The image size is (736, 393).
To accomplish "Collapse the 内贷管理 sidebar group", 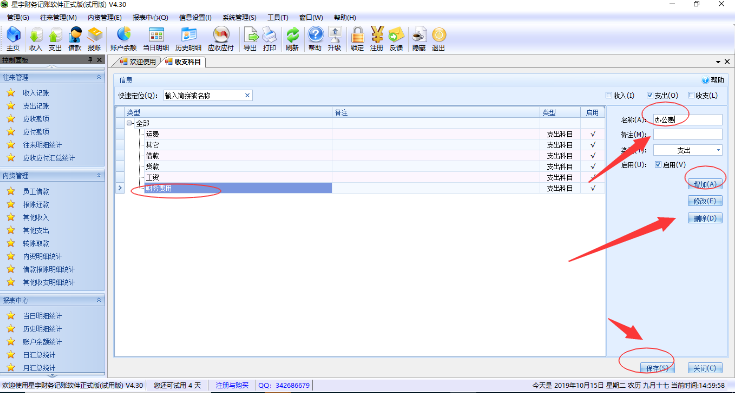I will [x=99, y=176].
